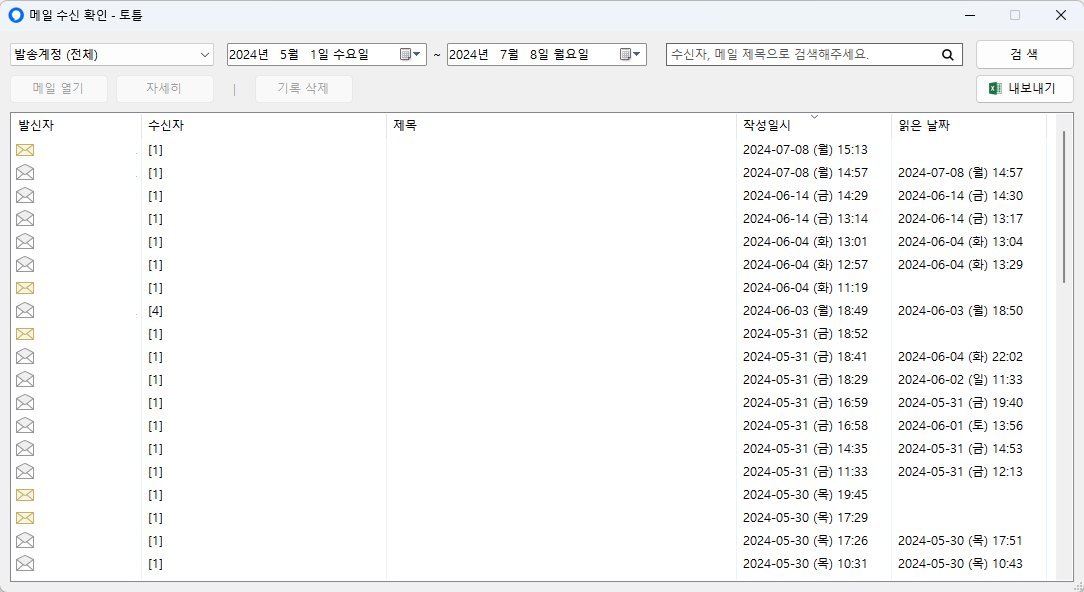Select the row with recipient count [4]
Image resolution: width=1084 pixels, height=592 pixels.
(x=400, y=311)
